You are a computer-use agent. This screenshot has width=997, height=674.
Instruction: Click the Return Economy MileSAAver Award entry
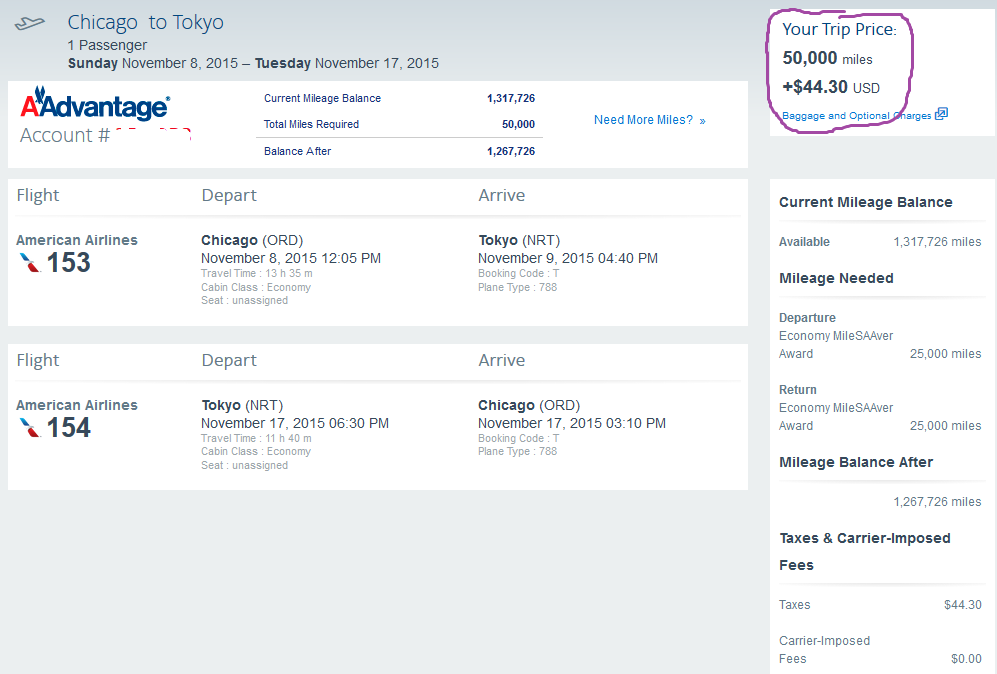pyautogui.click(x=880, y=408)
